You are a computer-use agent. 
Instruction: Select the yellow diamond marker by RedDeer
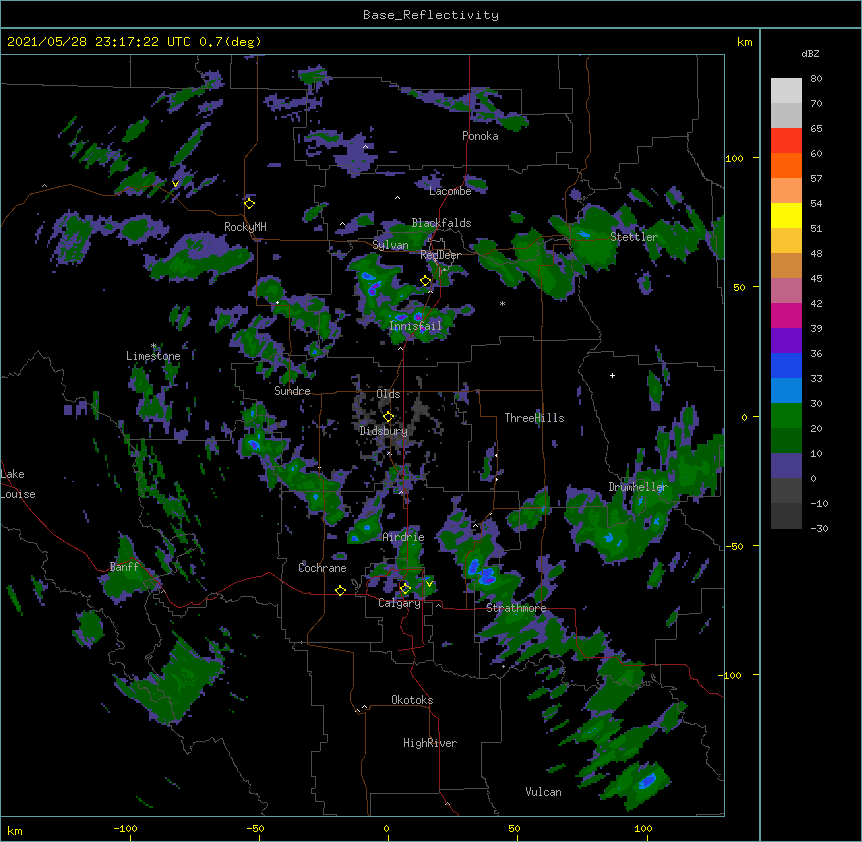point(426,281)
